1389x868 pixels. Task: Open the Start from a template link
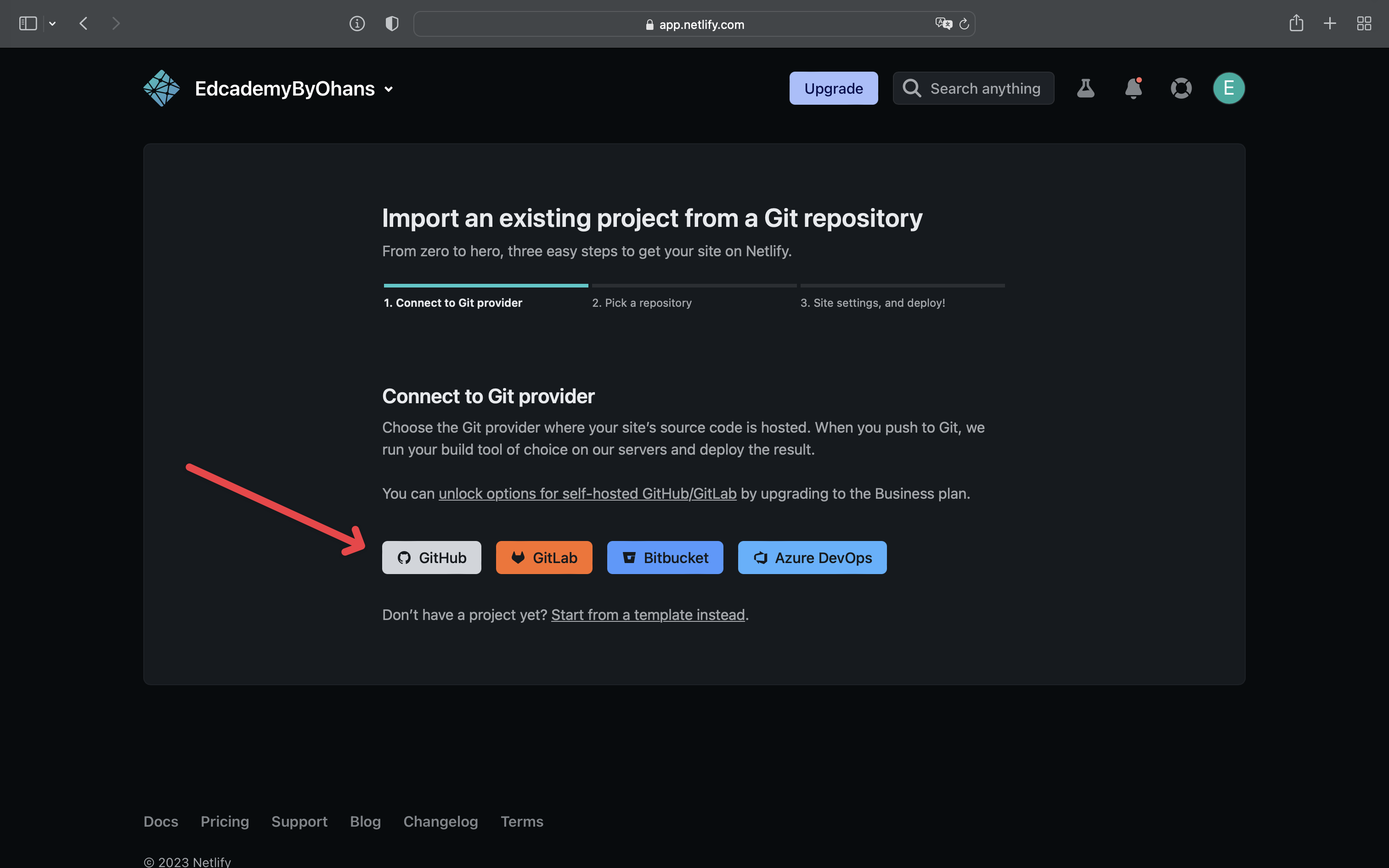[648, 614]
